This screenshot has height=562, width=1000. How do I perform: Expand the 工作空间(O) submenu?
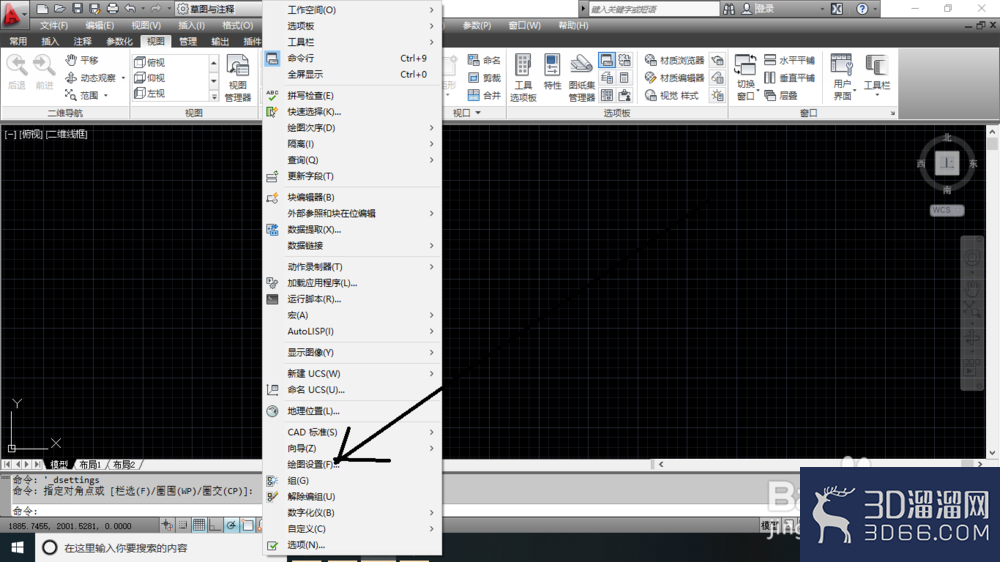[352, 10]
